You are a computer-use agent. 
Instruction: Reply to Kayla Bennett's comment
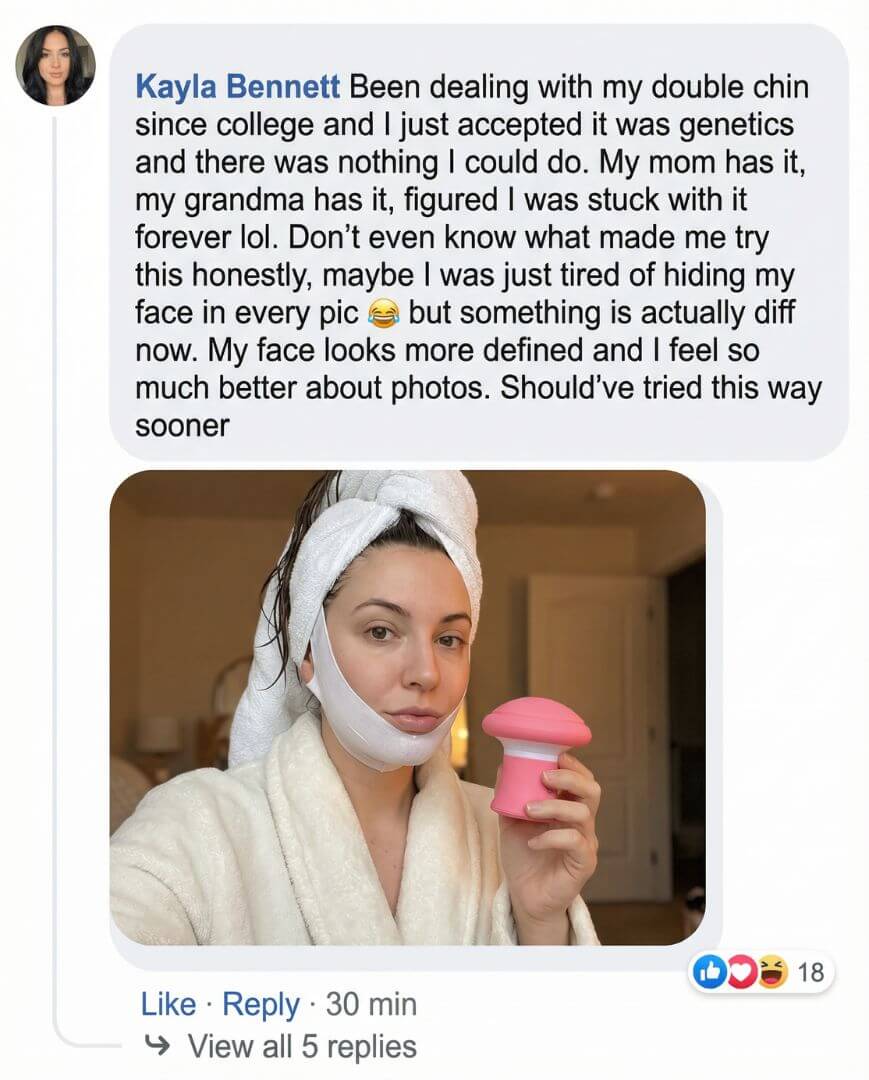pyautogui.click(x=260, y=1004)
